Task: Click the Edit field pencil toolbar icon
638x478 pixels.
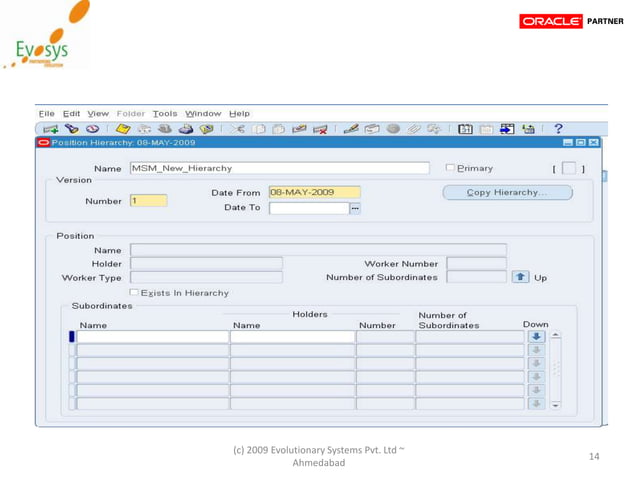Action: point(352,128)
